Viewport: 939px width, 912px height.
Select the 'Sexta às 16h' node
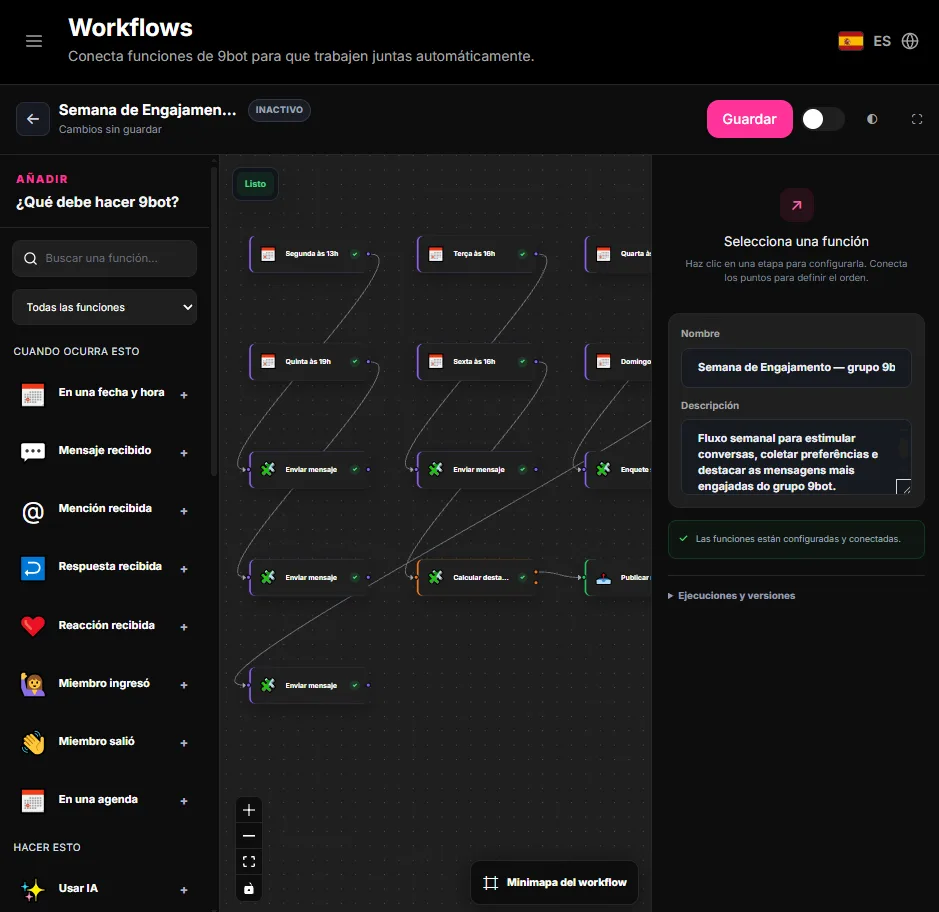pos(477,362)
